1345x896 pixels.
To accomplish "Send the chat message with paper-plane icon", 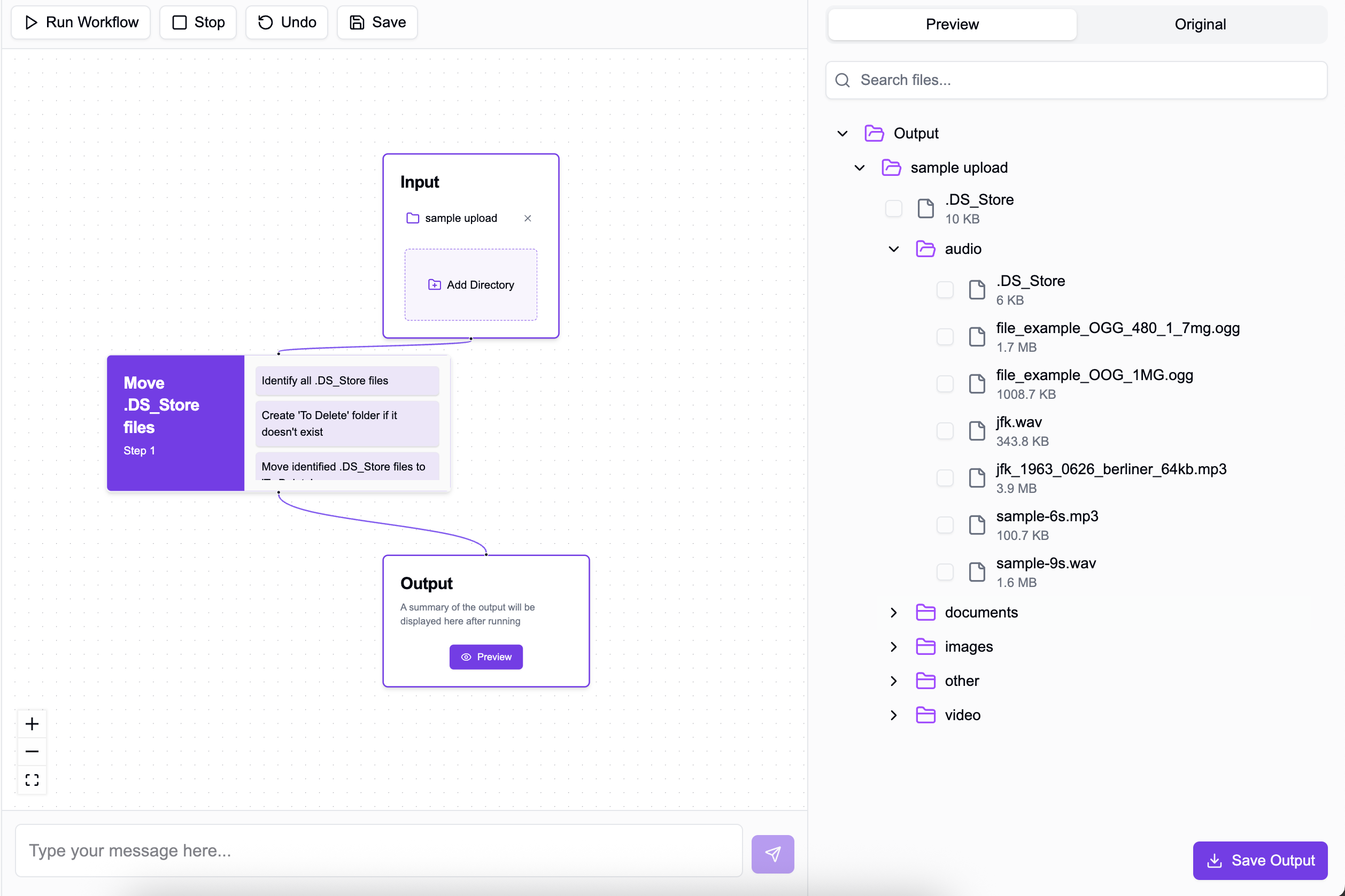I will click(772, 854).
